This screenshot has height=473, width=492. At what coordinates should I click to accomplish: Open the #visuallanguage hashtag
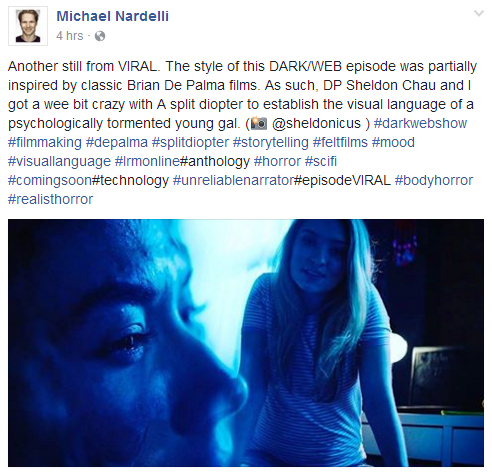click(x=59, y=161)
